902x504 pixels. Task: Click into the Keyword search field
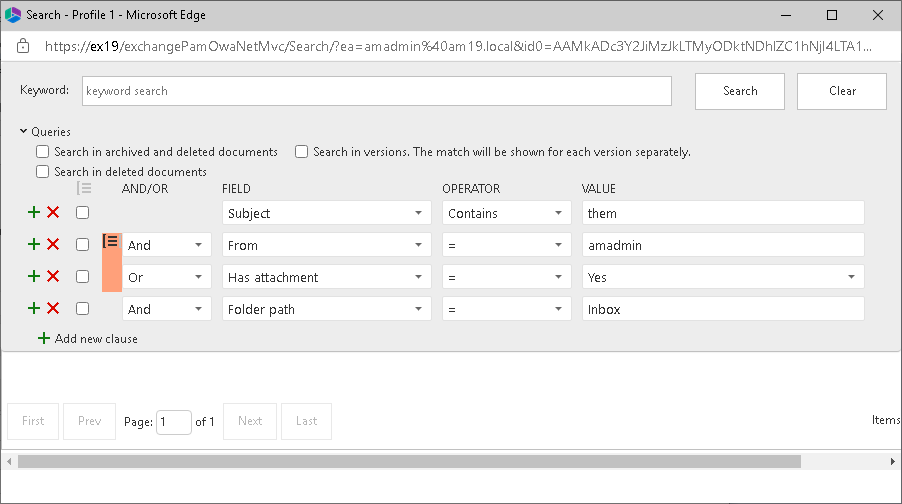click(376, 91)
